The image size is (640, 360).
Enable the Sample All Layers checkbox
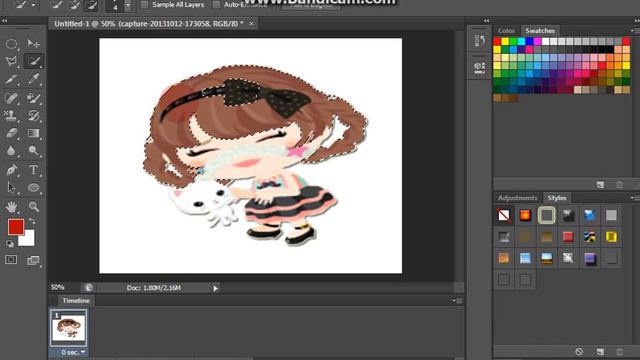144,5
